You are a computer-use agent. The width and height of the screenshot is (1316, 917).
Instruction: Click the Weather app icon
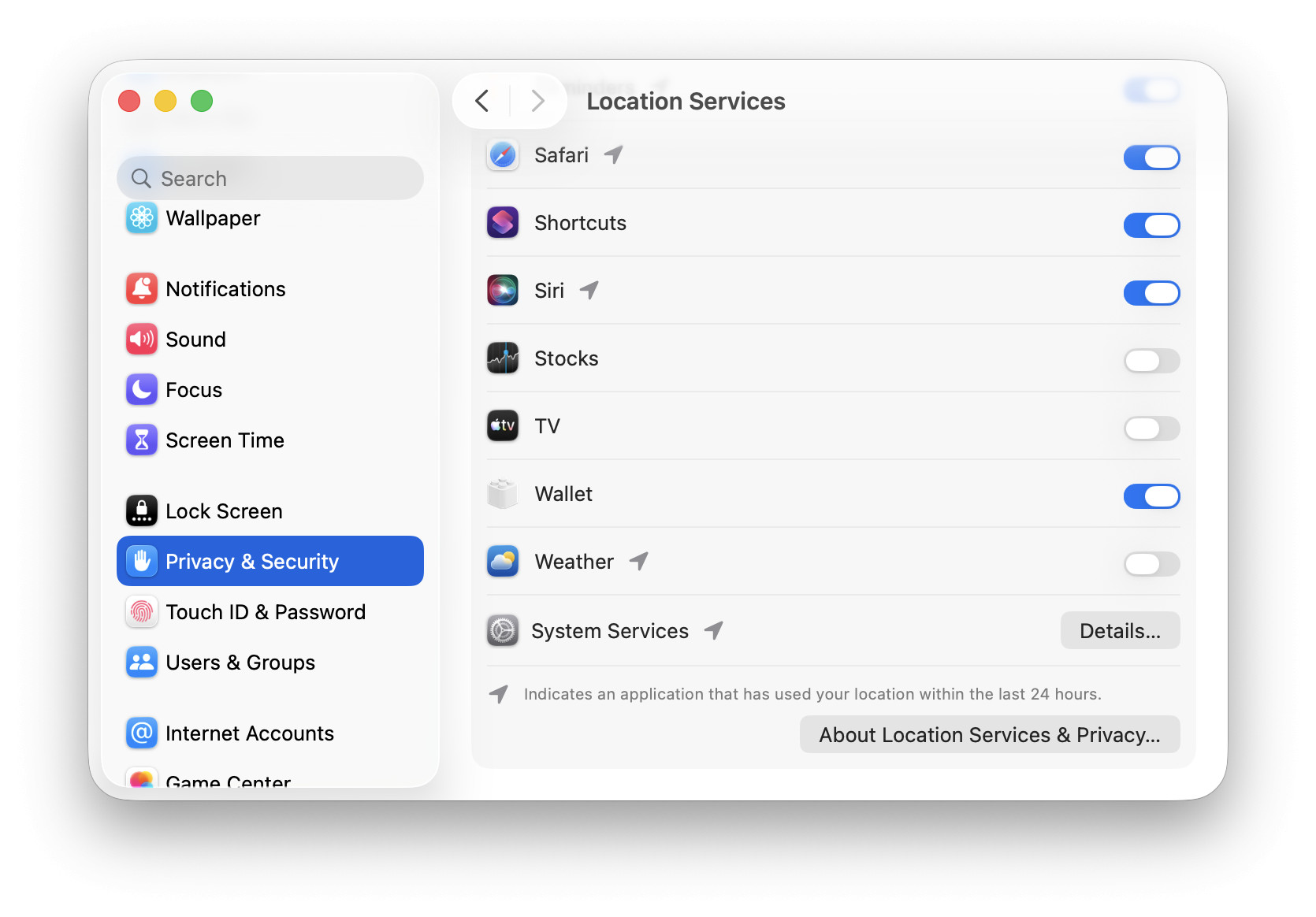[x=503, y=562]
